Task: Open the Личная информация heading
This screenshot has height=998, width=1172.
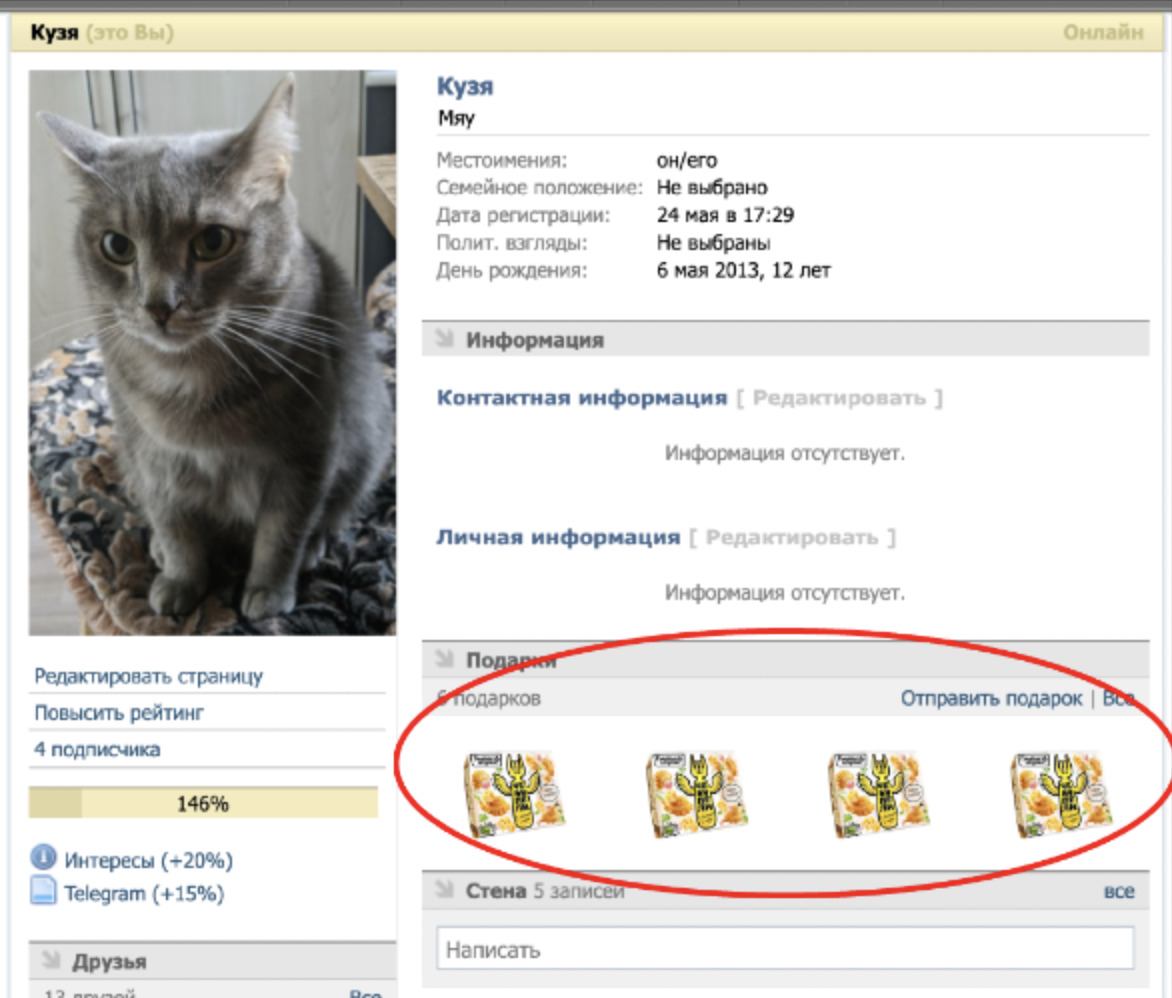Action: [x=558, y=537]
